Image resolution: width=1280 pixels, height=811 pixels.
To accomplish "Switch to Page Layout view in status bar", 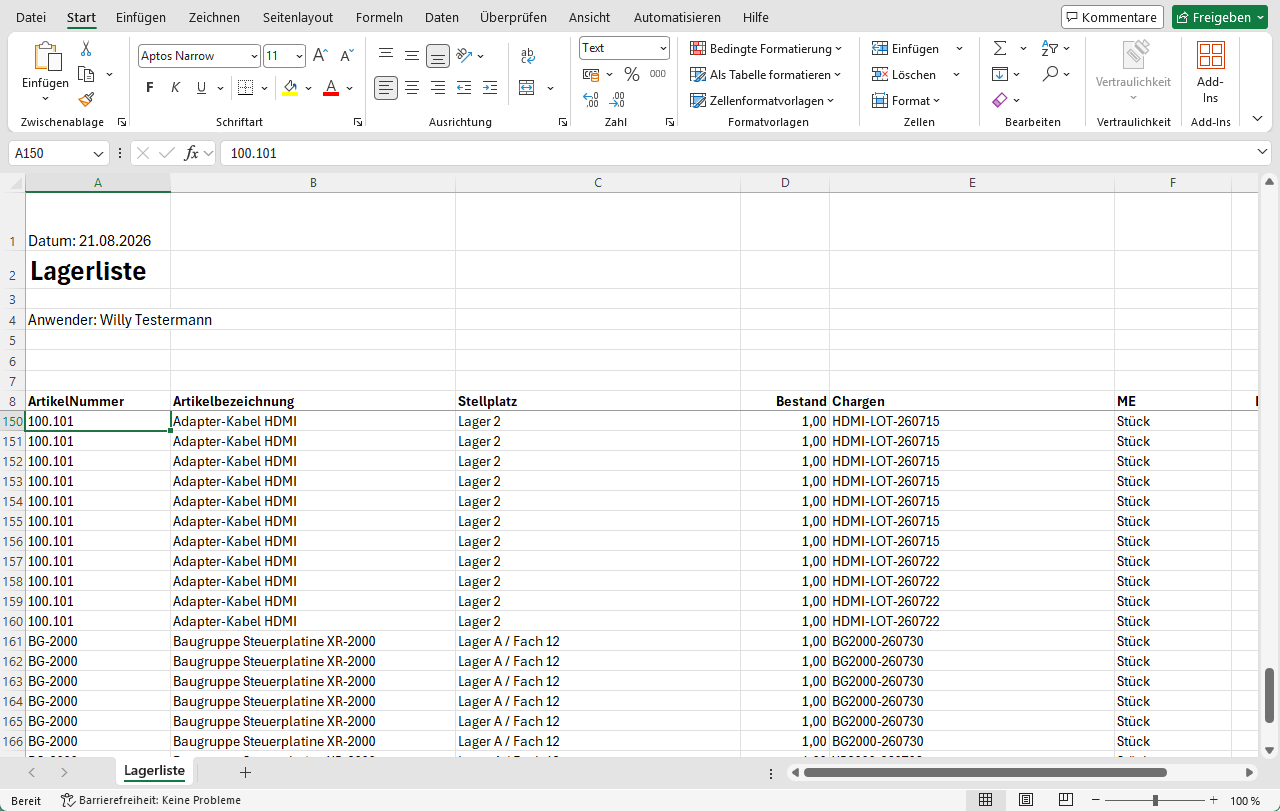I will point(1026,800).
